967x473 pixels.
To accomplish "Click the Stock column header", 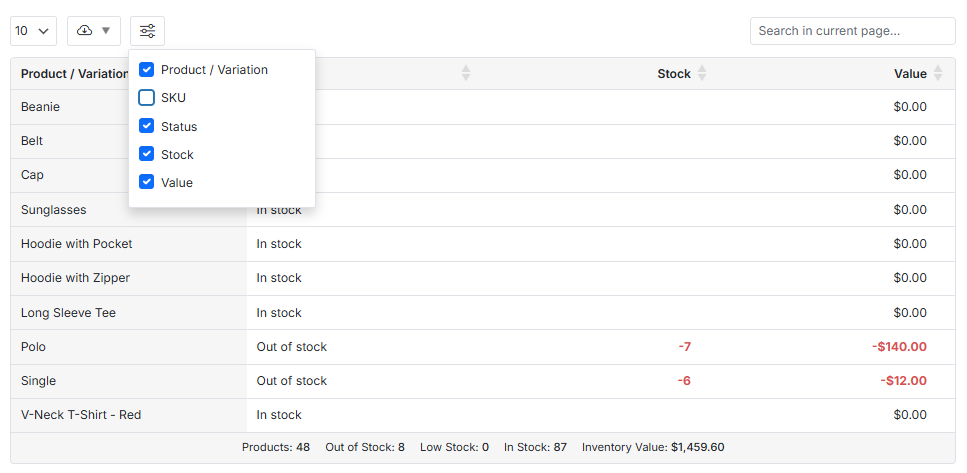I will click(x=673, y=74).
